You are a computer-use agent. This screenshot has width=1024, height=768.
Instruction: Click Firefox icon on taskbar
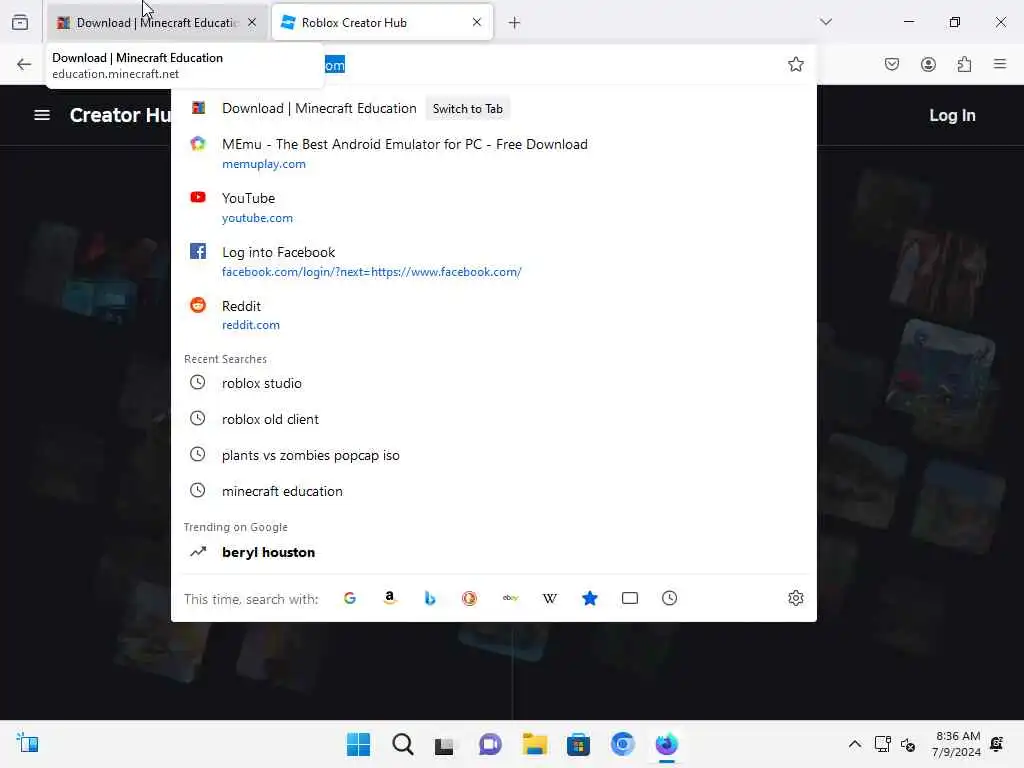(x=666, y=744)
